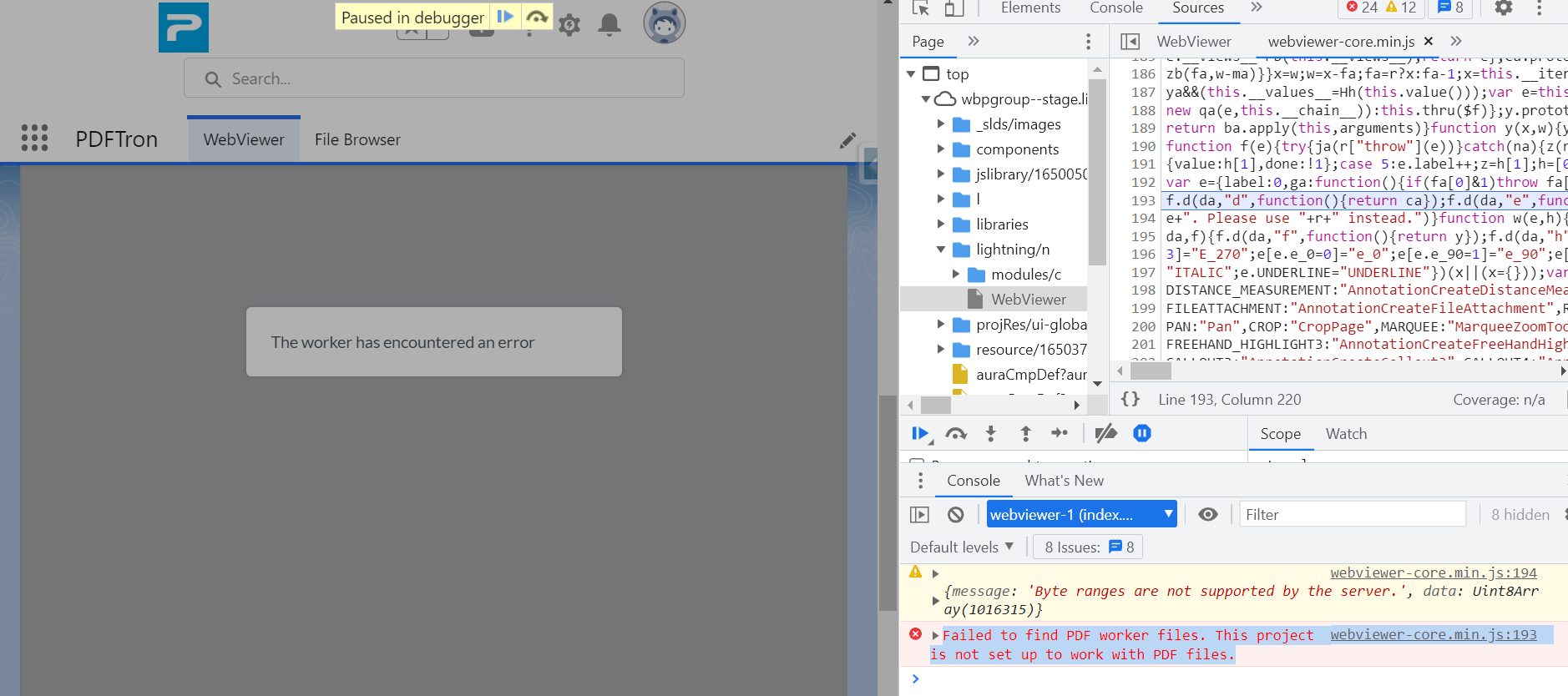Open the Default levels dropdown

coord(962,547)
